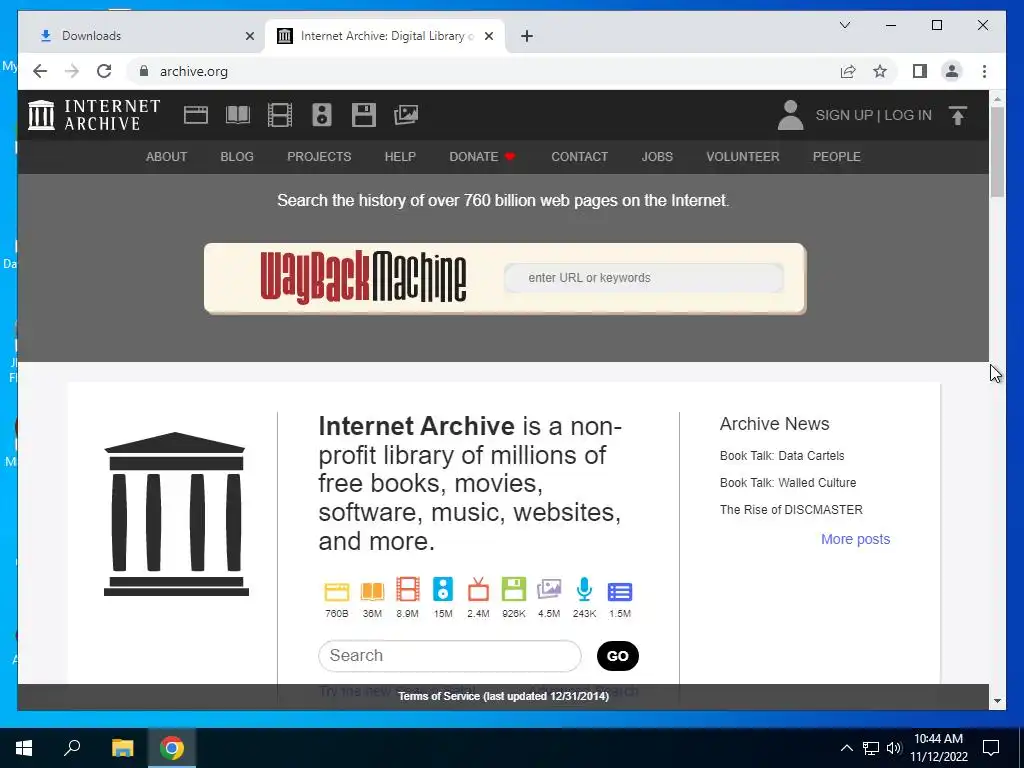Open the volume control in tray
Viewport: 1024px width, 768px height.
pyautogui.click(x=894, y=748)
